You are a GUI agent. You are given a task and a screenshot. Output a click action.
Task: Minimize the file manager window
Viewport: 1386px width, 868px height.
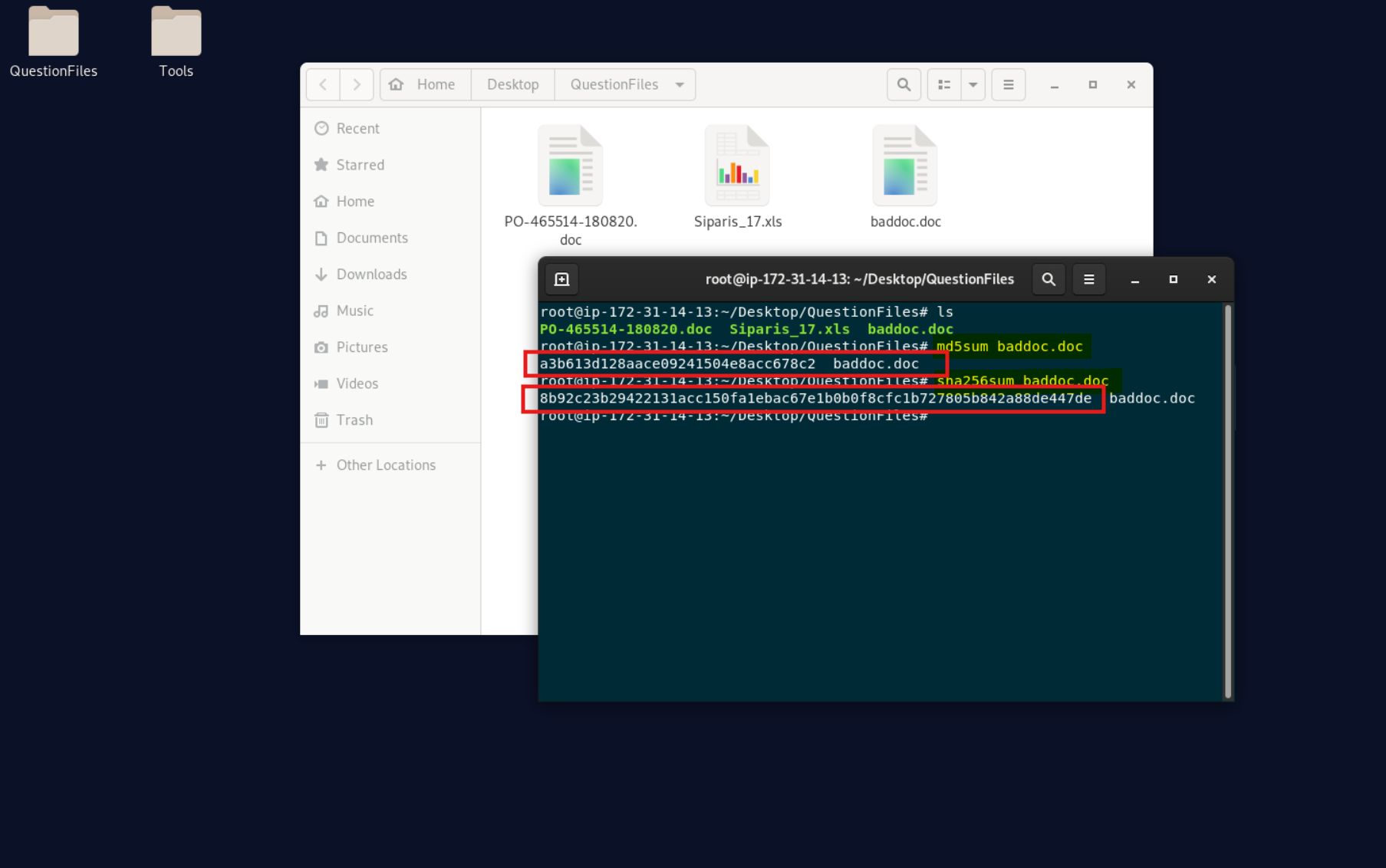pyautogui.click(x=1054, y=85)
